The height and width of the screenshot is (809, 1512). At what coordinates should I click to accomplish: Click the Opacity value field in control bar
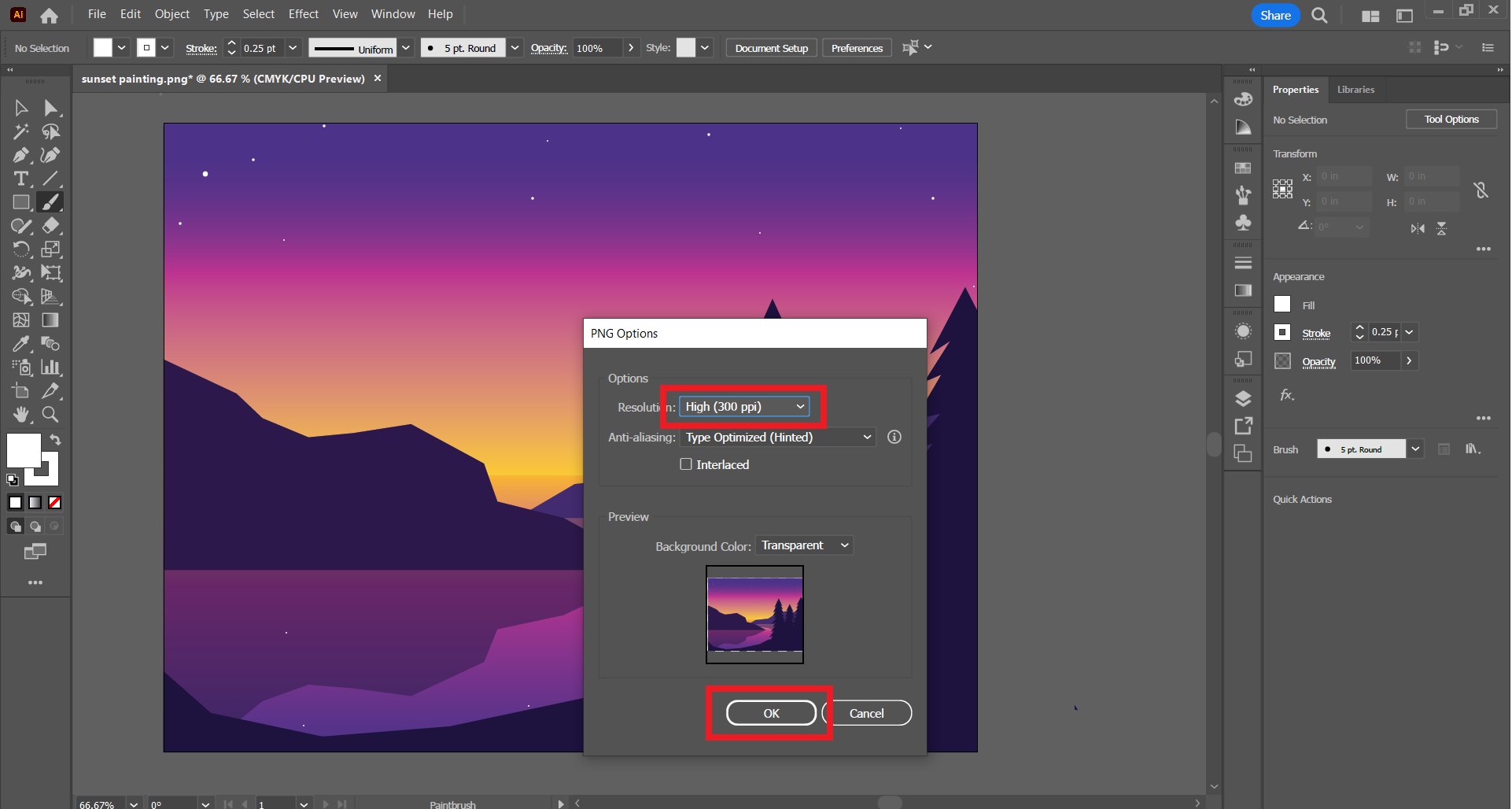coord(597,48)
